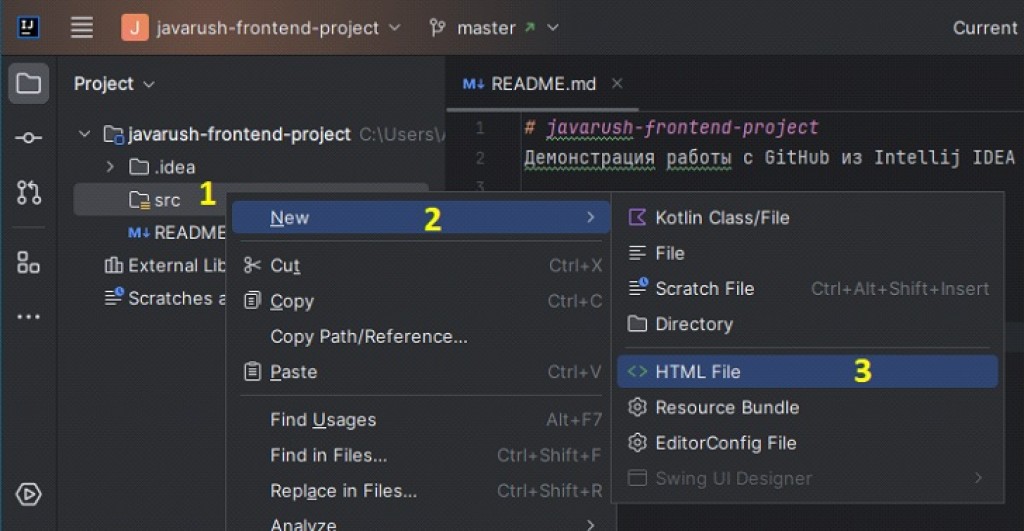Open the Structure tool window icon
Image resolution: width=1024 pixels, height=531 pixels.
tap(29, 263)
